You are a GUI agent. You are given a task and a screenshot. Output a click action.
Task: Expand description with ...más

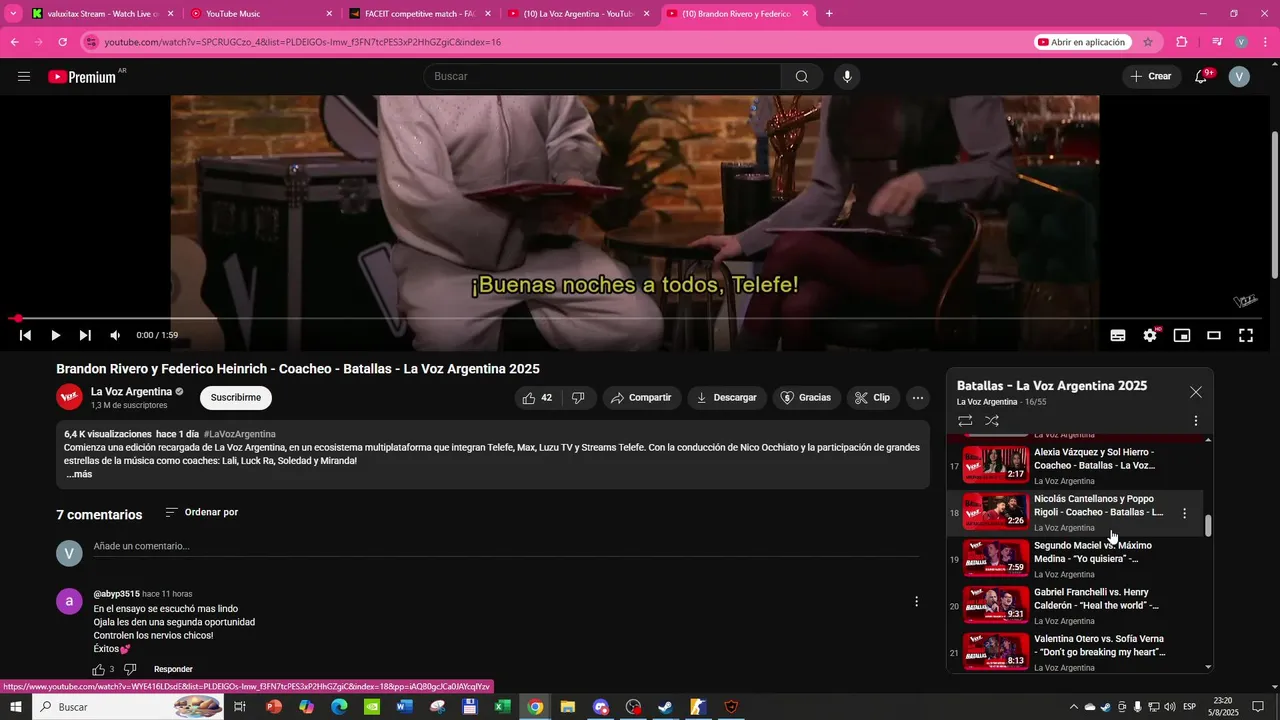79,474
